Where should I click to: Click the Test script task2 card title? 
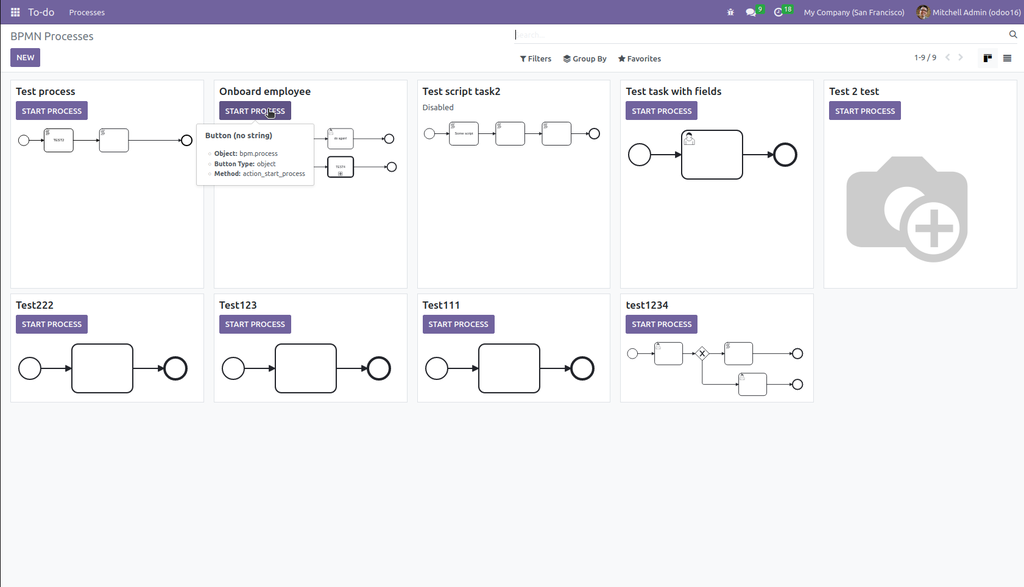point(461,91)
